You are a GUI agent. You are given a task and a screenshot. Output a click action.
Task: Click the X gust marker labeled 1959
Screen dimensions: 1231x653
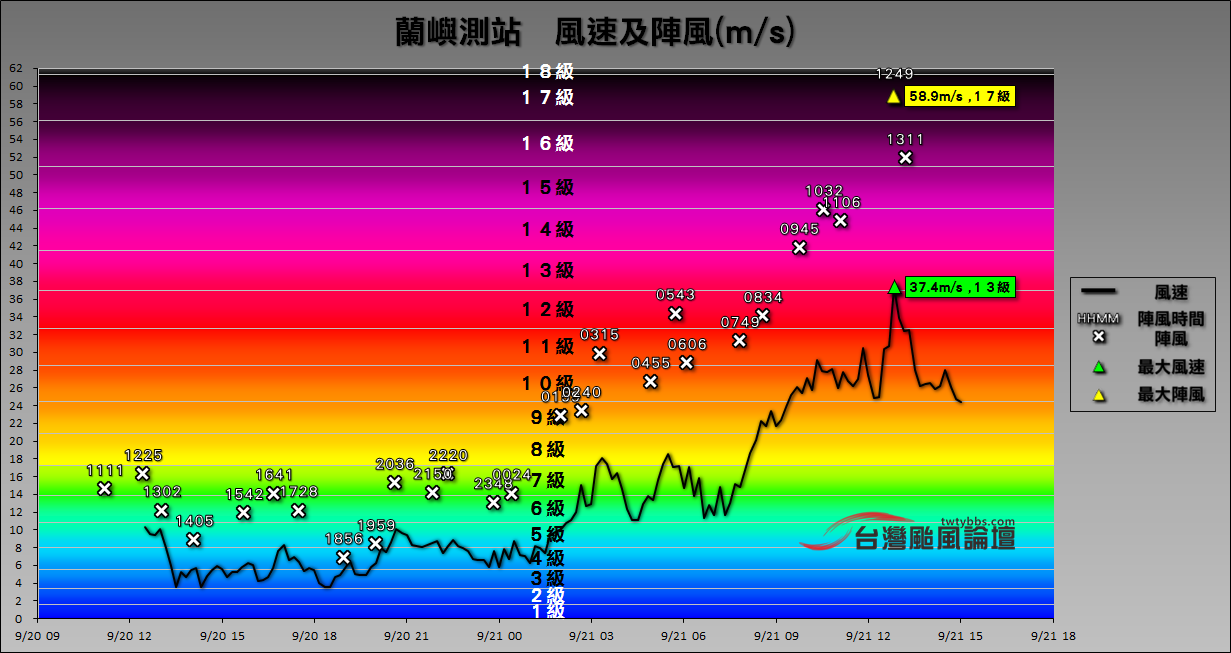point(374,545)
